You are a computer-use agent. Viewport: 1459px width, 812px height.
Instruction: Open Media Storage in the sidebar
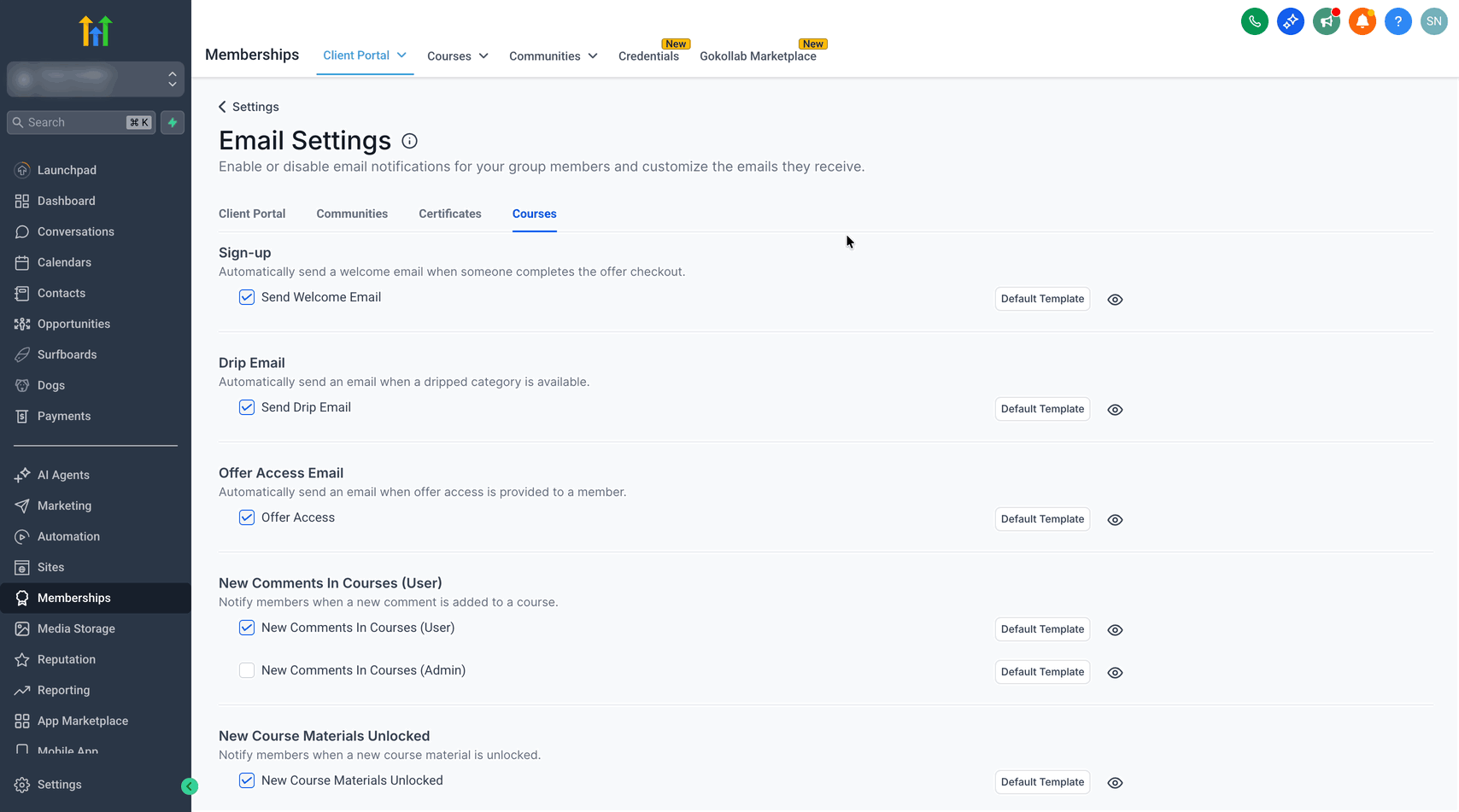(x=96, y=628)
